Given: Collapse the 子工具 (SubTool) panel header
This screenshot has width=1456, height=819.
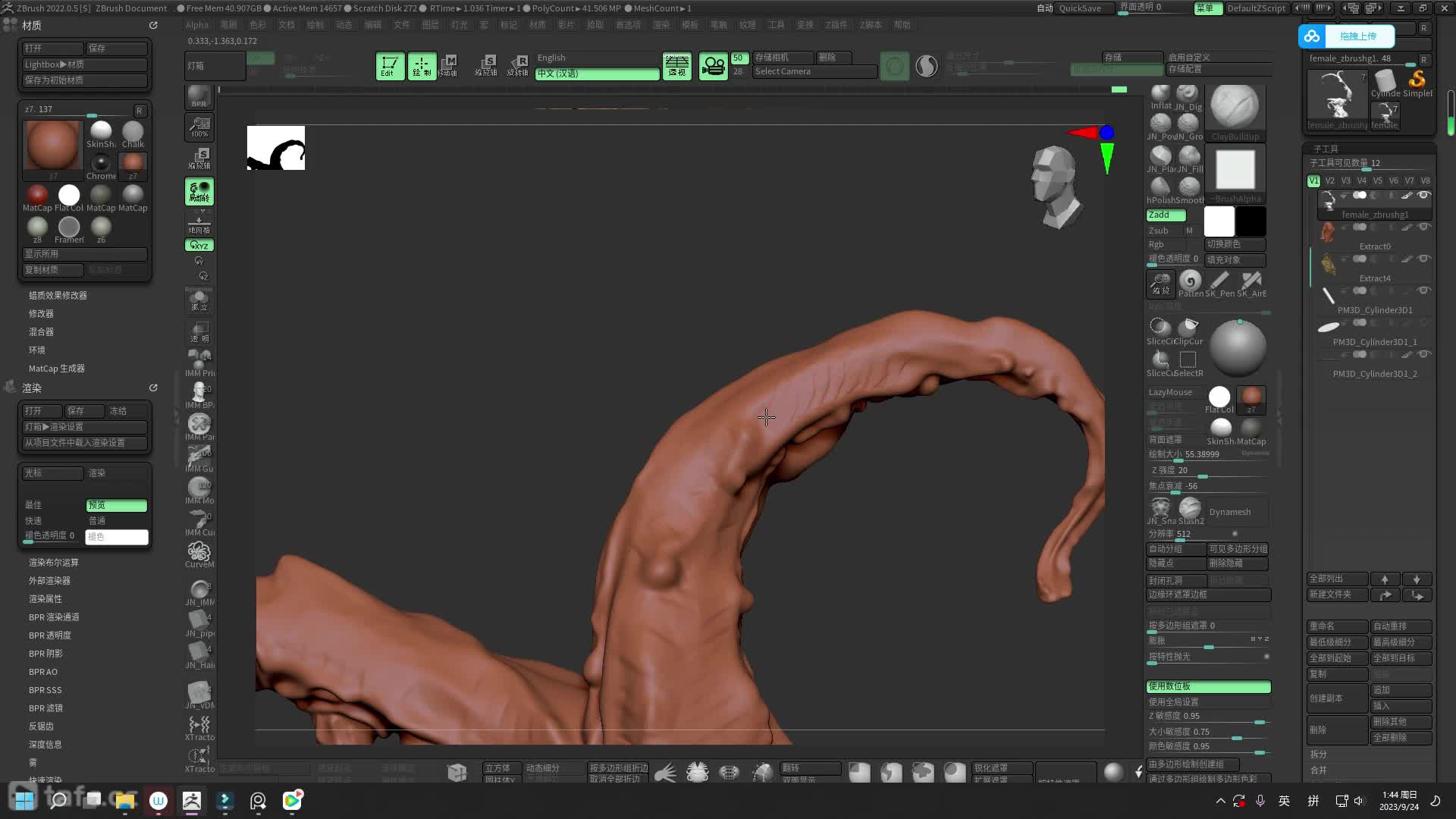Looking at the screenshot, I should point(1326,149).
